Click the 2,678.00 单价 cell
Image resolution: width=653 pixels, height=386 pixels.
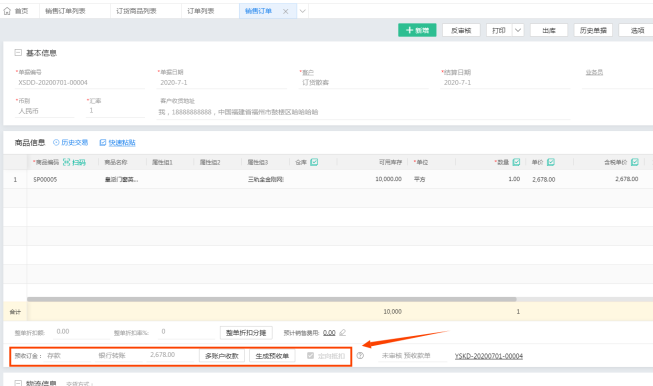coord(544,179)
